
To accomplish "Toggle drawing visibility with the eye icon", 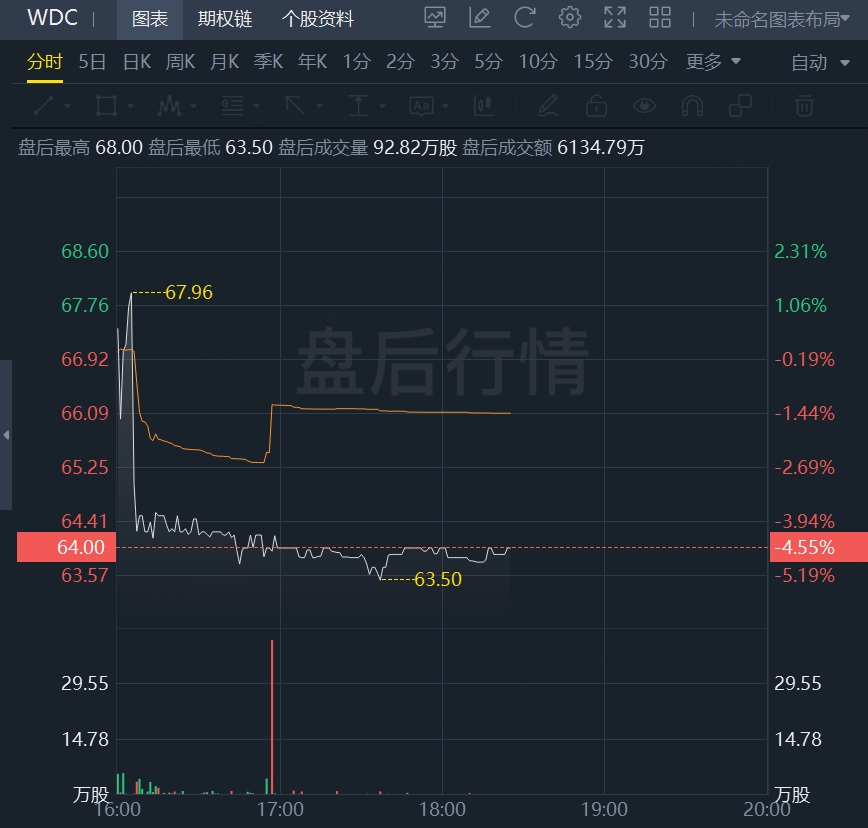I will pyautogui.click(x=644, y=105).
